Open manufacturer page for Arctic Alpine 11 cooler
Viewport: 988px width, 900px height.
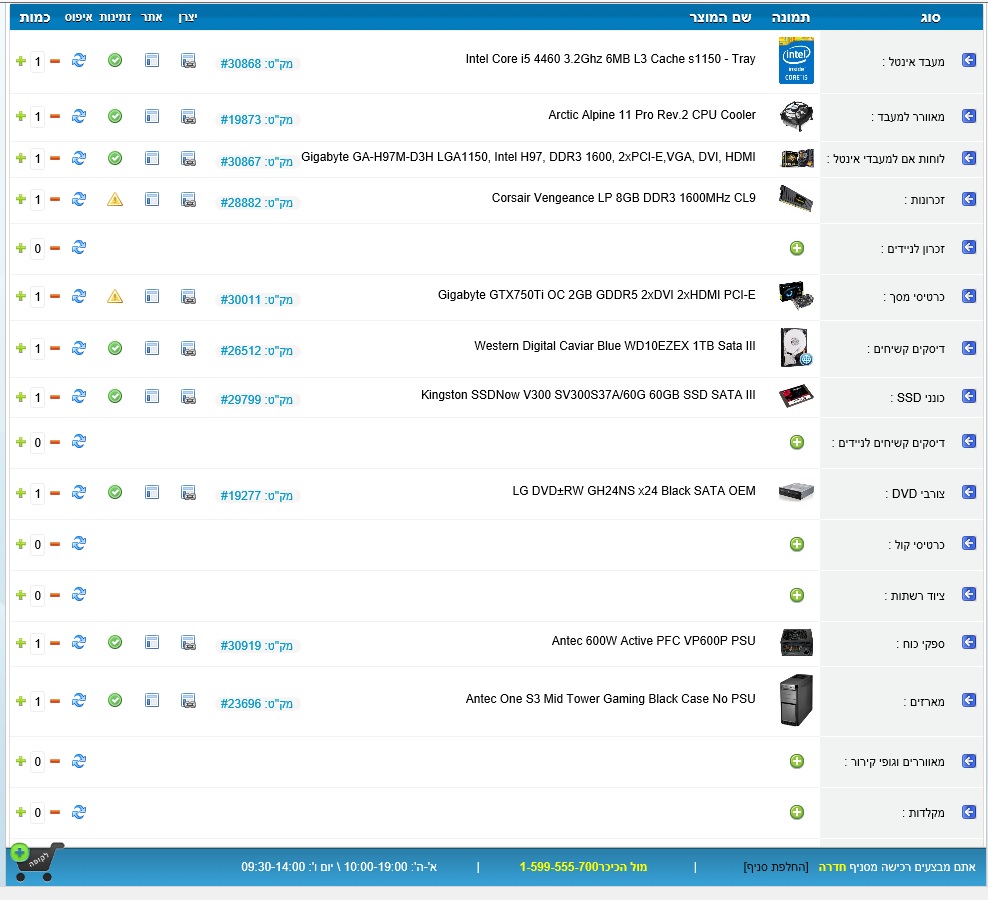click(188, 117)
